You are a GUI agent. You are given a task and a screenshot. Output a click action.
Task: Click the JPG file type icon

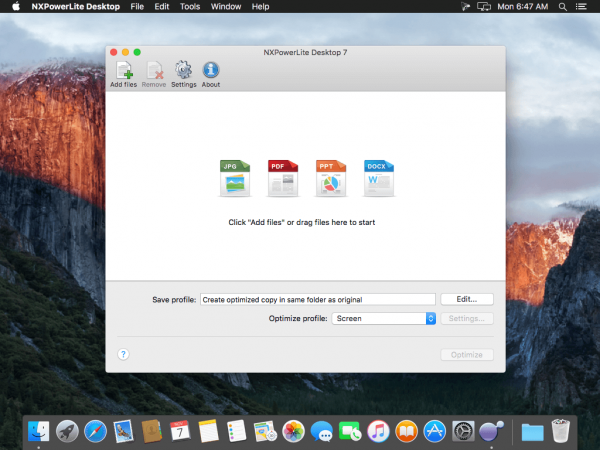pos(235,178)
